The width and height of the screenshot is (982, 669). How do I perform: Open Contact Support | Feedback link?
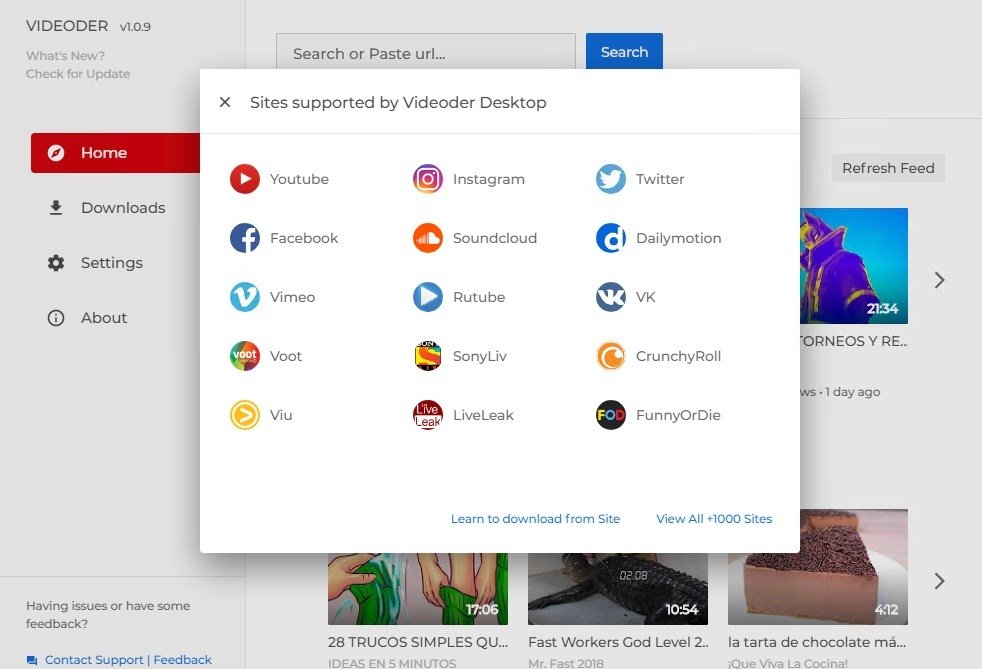tap(128, 660)
